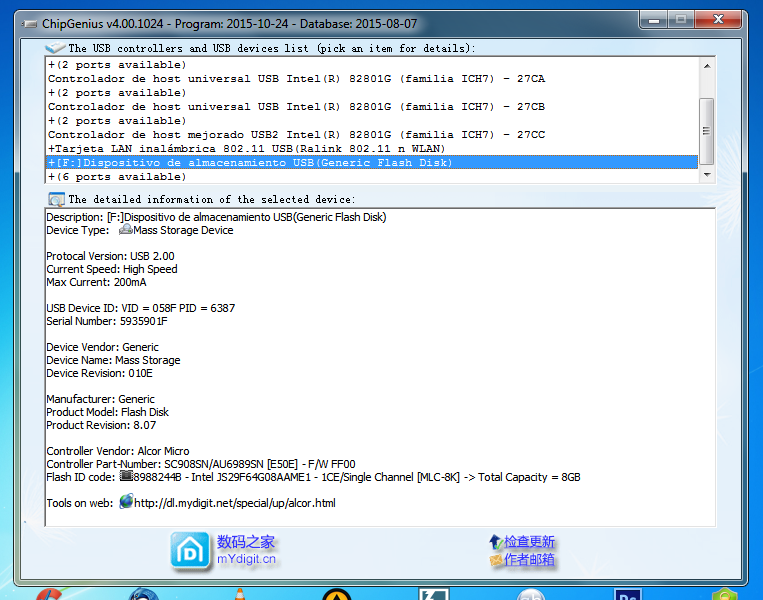The image size is (763, 600).
Task: Click the 'Max Current: 200mA' line
Action: 96,282
